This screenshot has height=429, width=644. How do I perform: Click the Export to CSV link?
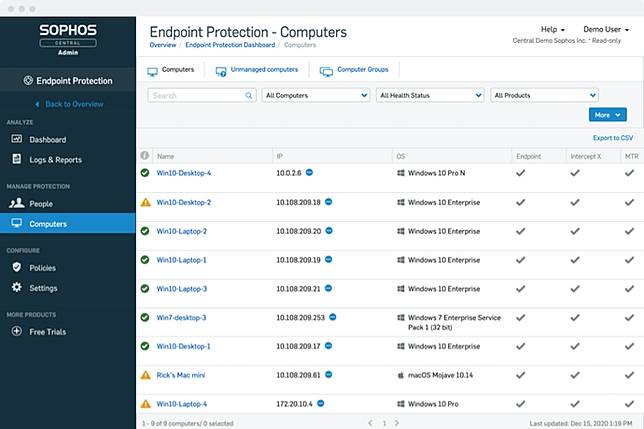pos(612,138)
